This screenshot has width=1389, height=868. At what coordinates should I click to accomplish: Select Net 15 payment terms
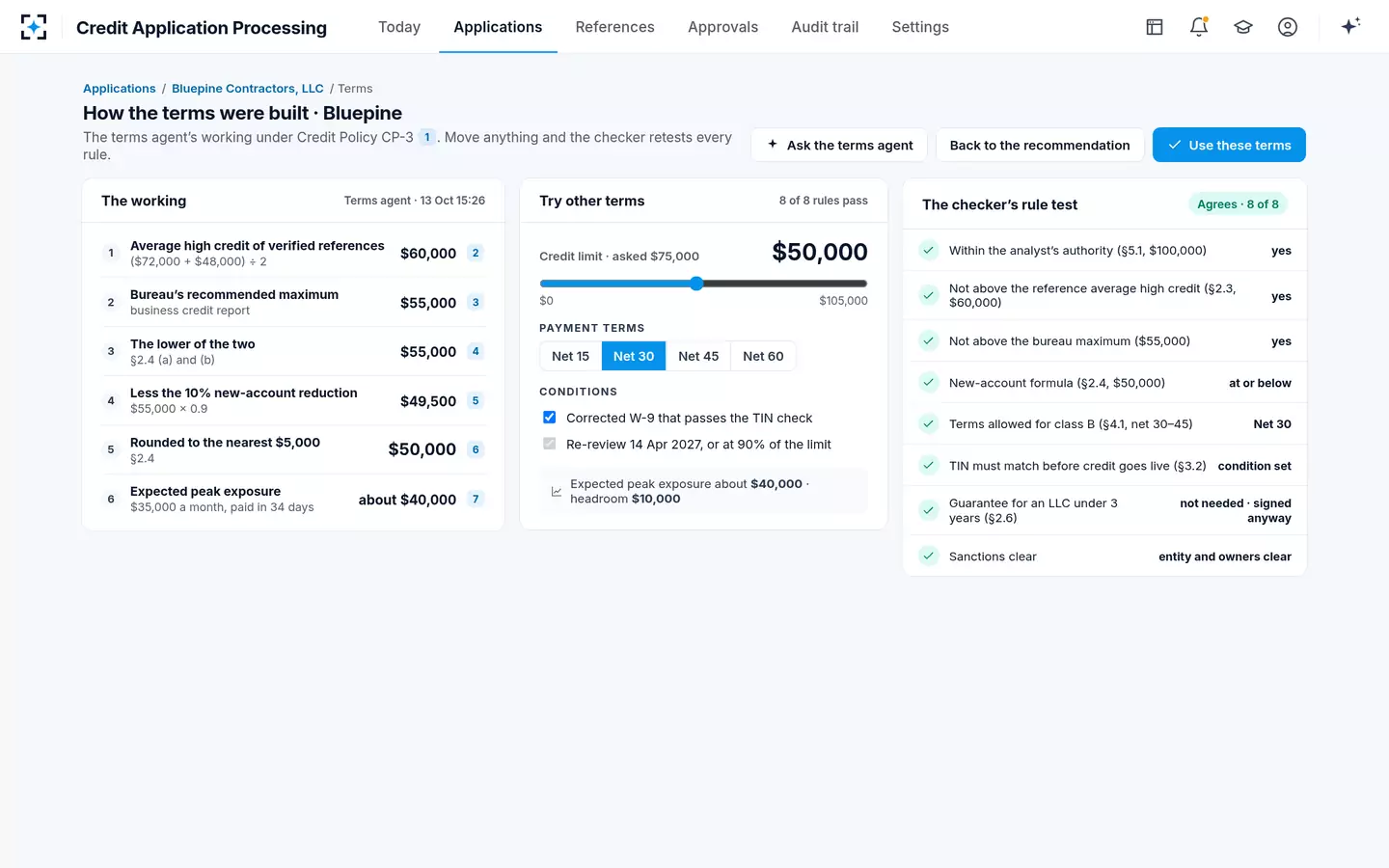570,356
